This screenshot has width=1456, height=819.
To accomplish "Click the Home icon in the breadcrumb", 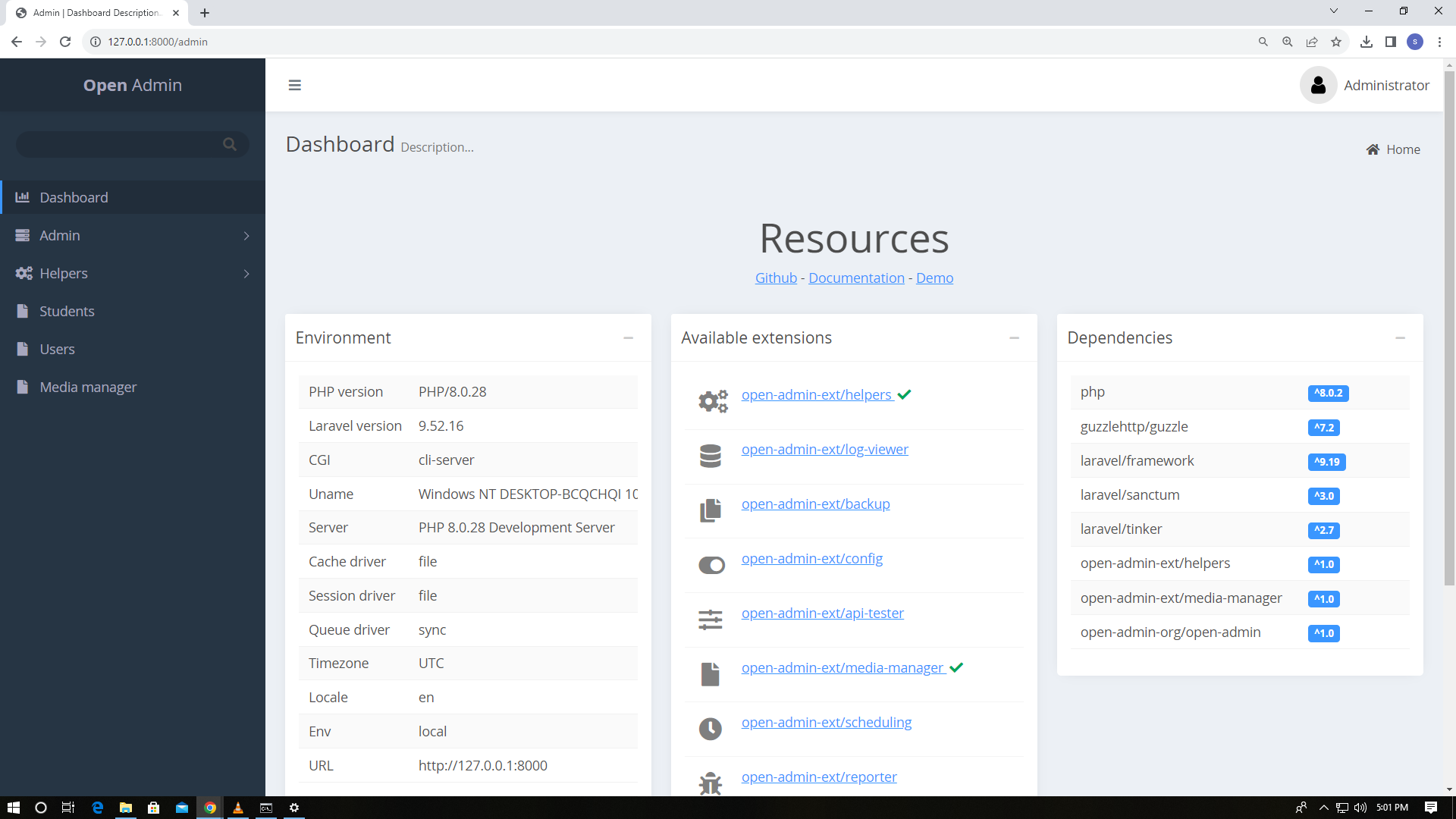I will (1373, 149).
